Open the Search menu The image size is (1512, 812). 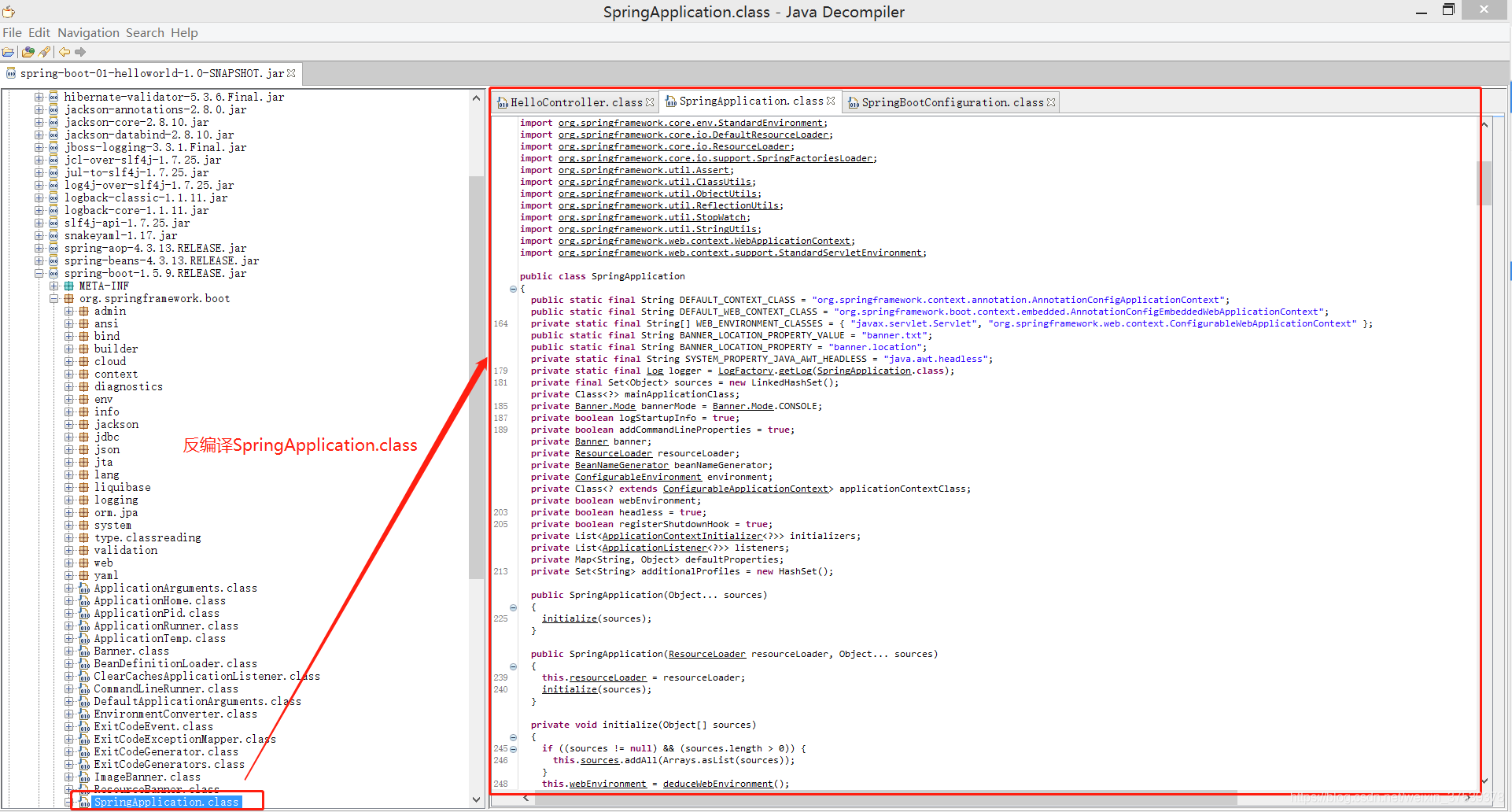[145, 32]
